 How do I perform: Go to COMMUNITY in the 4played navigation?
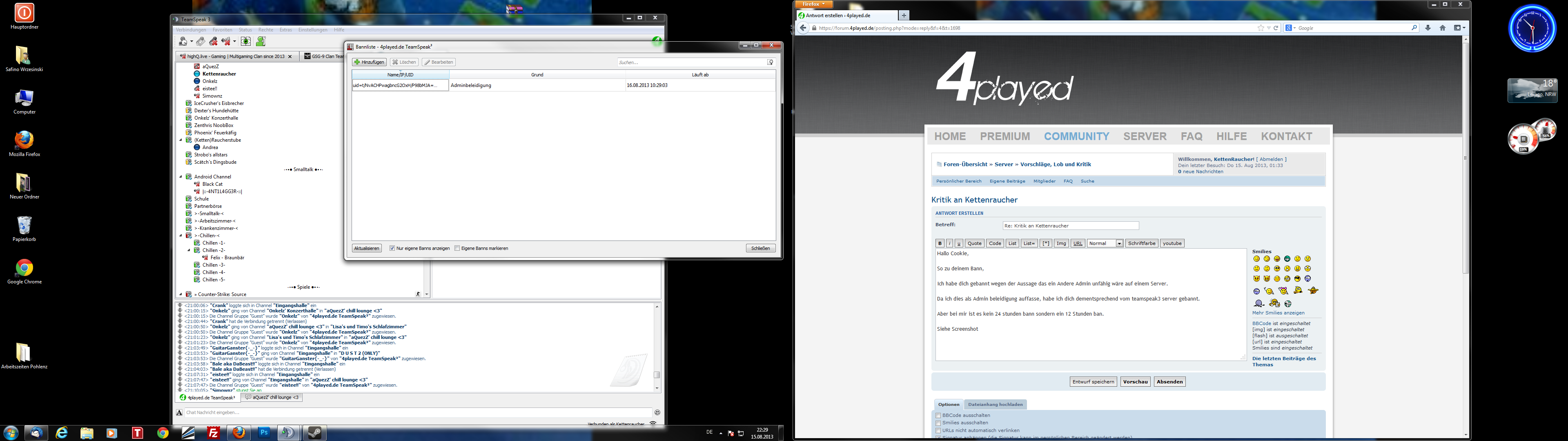click(x=1076, y=136)
